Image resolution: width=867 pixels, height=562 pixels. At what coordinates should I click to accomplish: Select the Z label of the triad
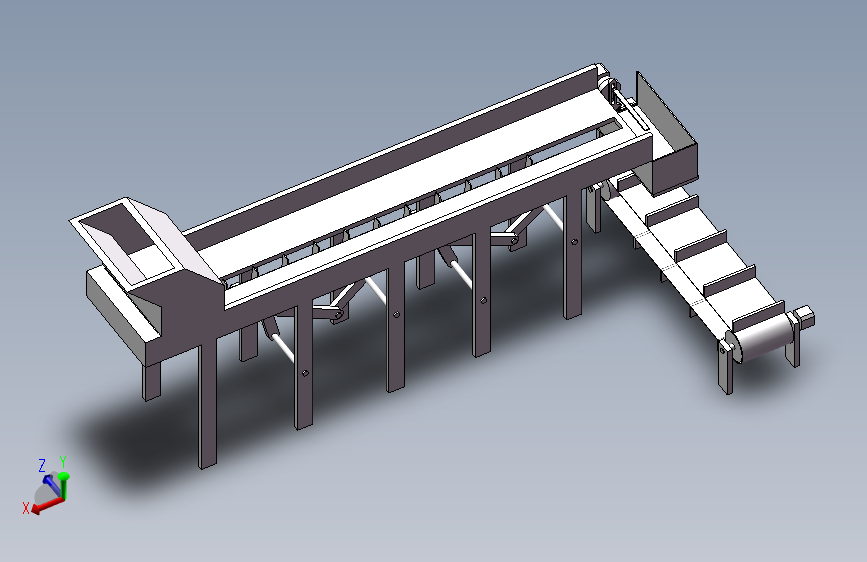point(42,466)
